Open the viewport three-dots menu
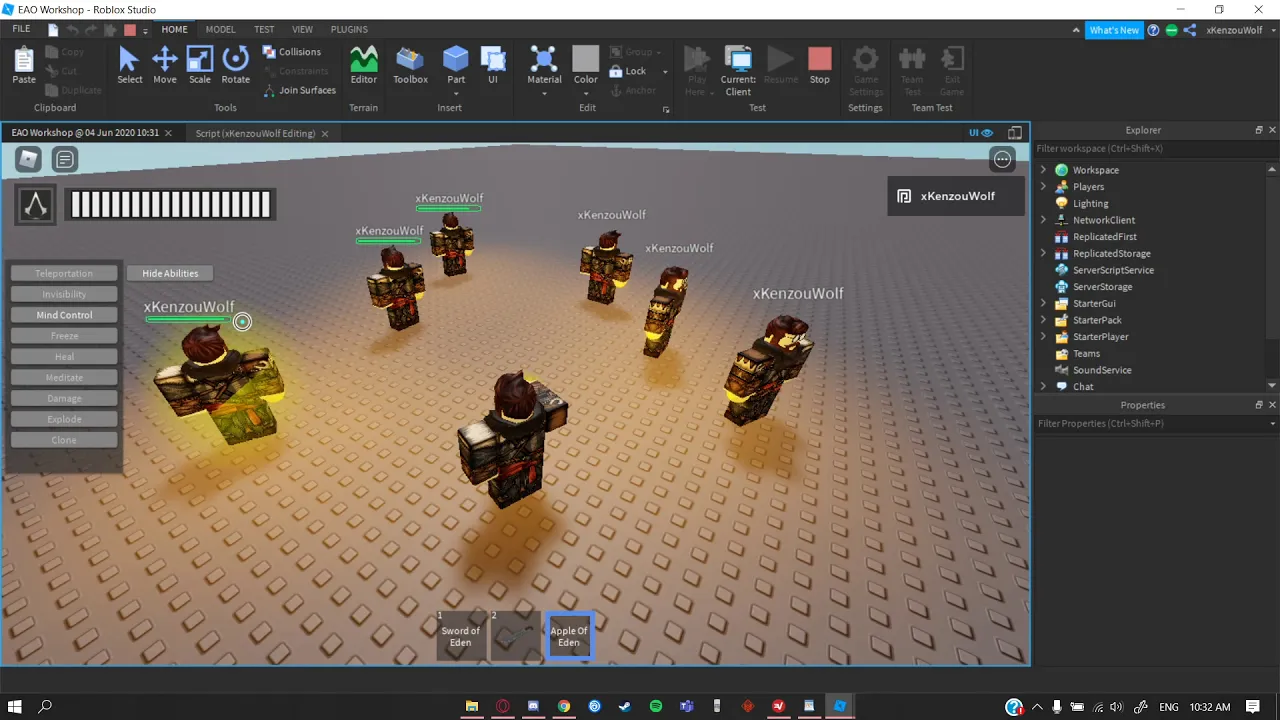 coord(1002,158)
